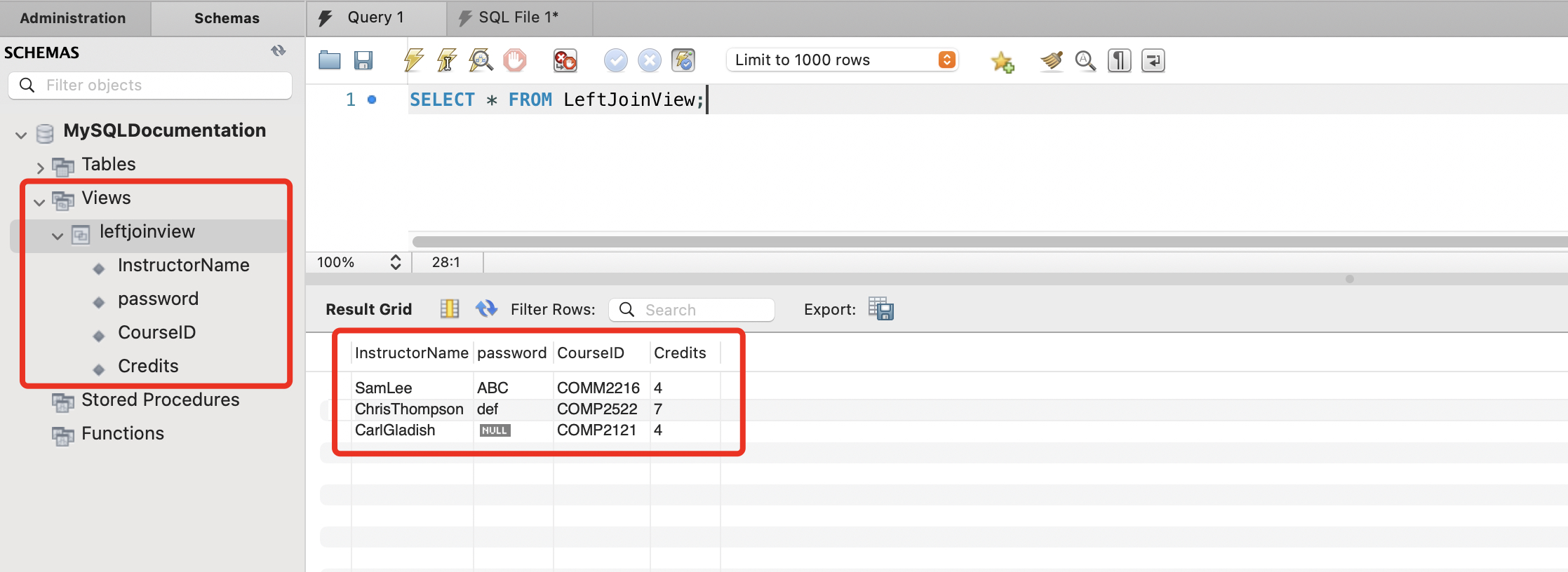
Task: Switch to the Administration tab
Action: pos(73,18)
